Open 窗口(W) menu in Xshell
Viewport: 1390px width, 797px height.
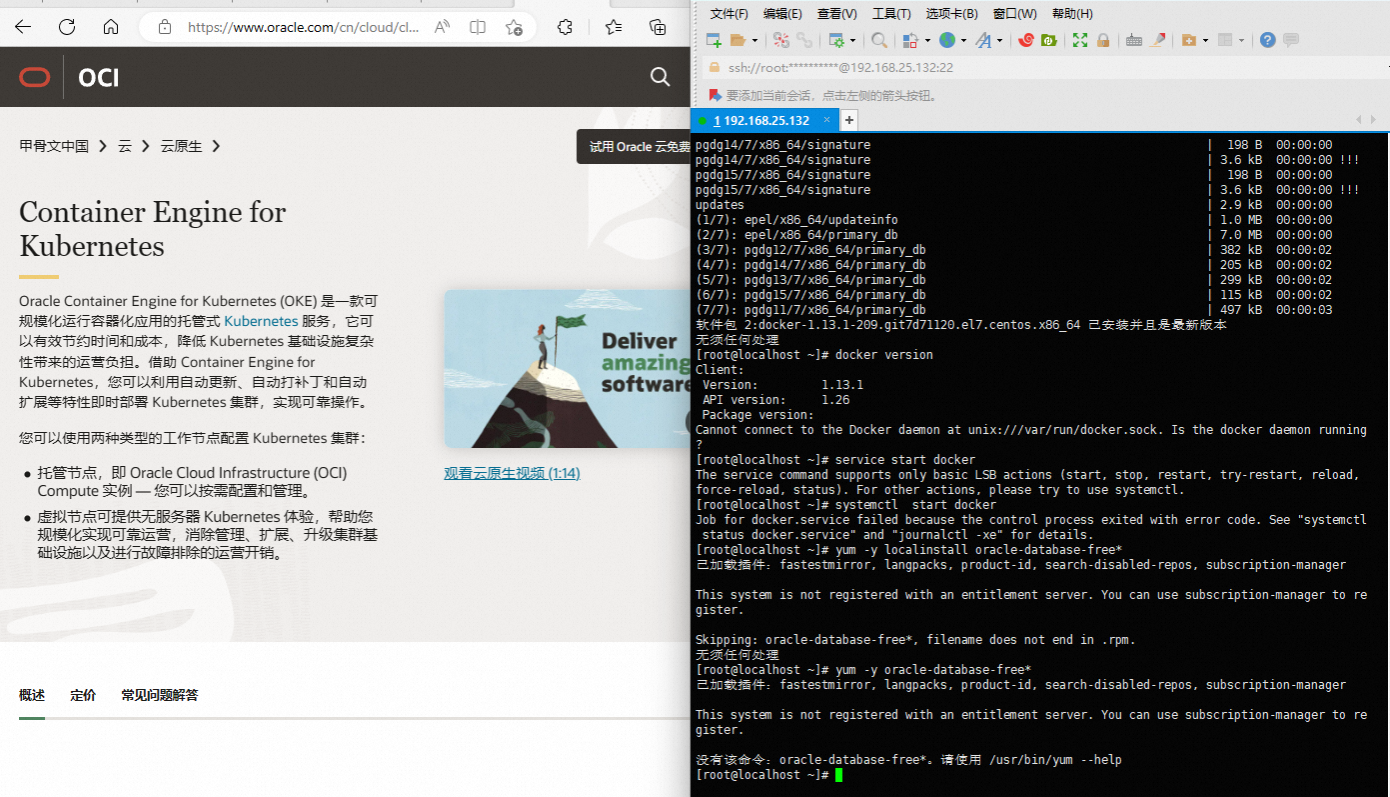coord(1015,13)
